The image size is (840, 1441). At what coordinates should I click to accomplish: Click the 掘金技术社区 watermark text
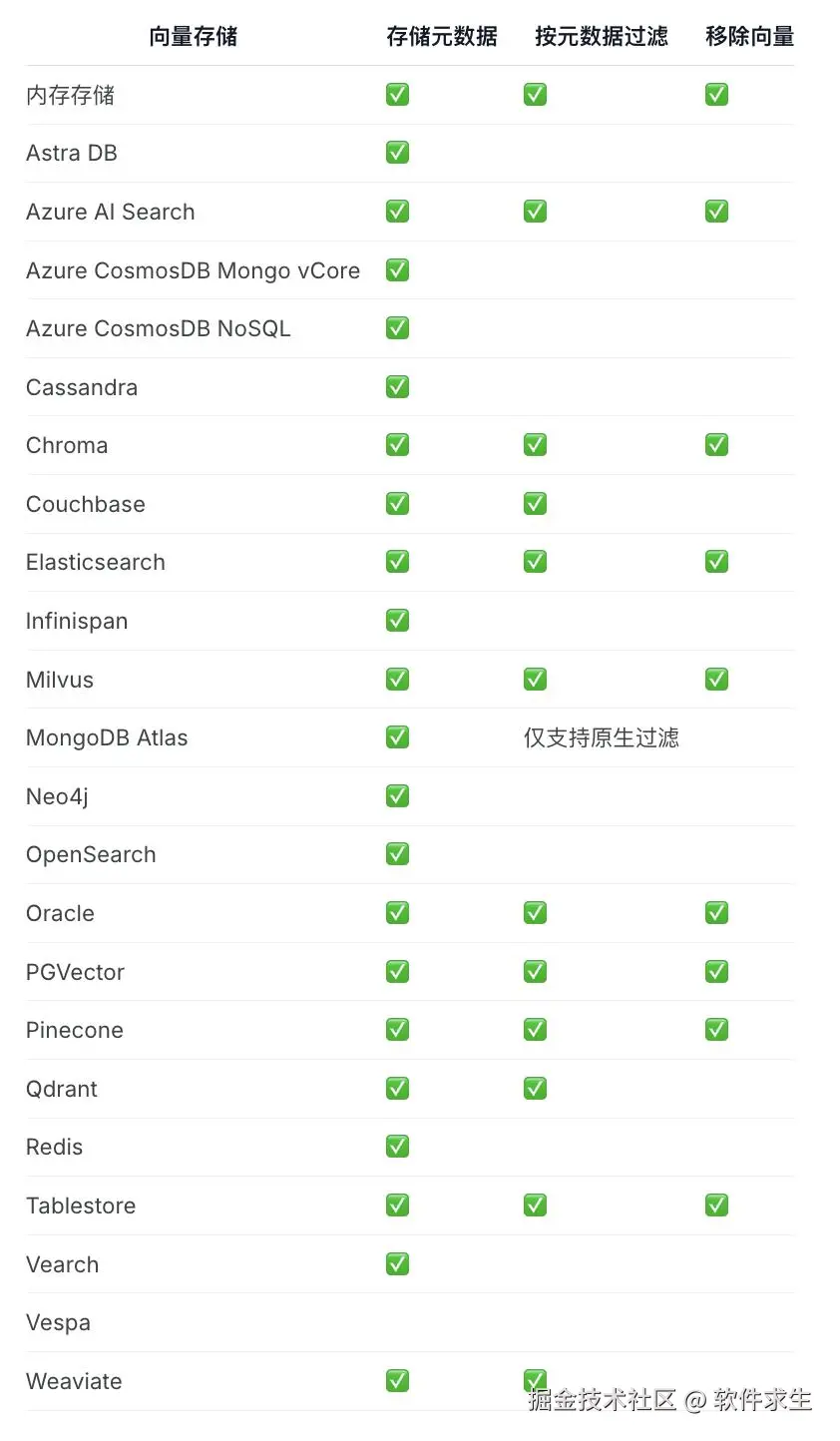[x=603, y=1399]
